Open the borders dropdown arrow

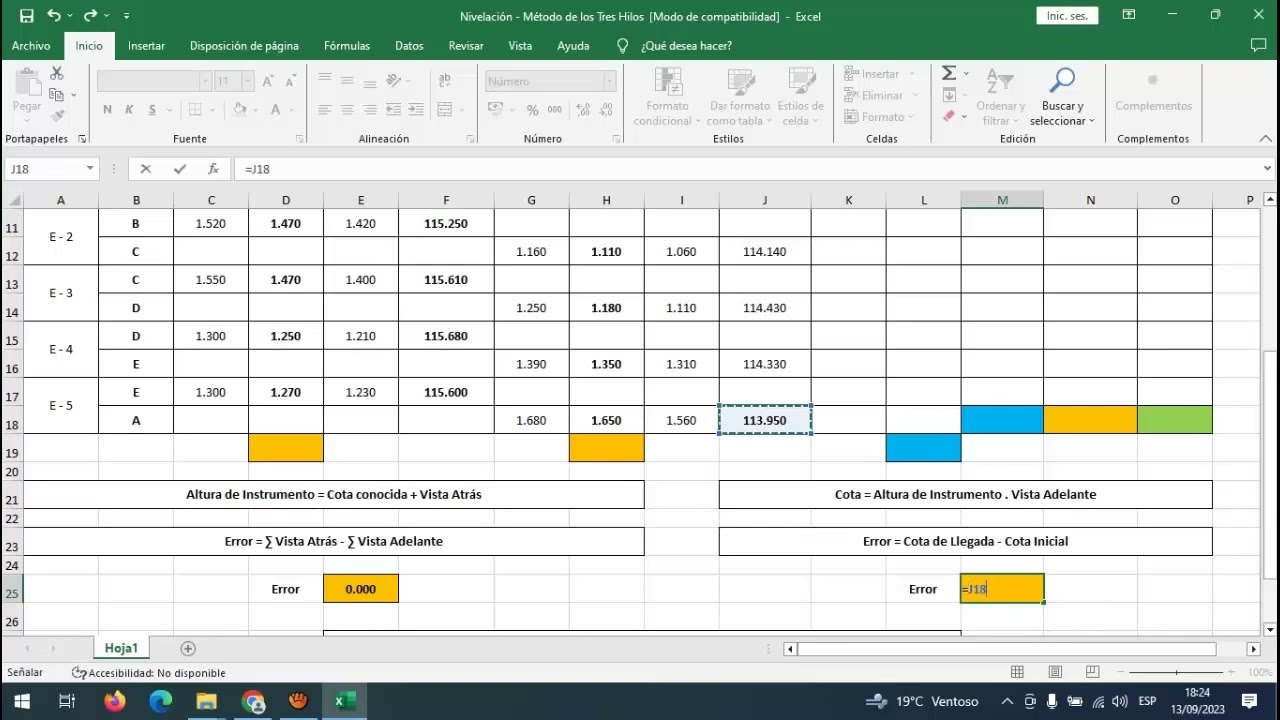212,109
